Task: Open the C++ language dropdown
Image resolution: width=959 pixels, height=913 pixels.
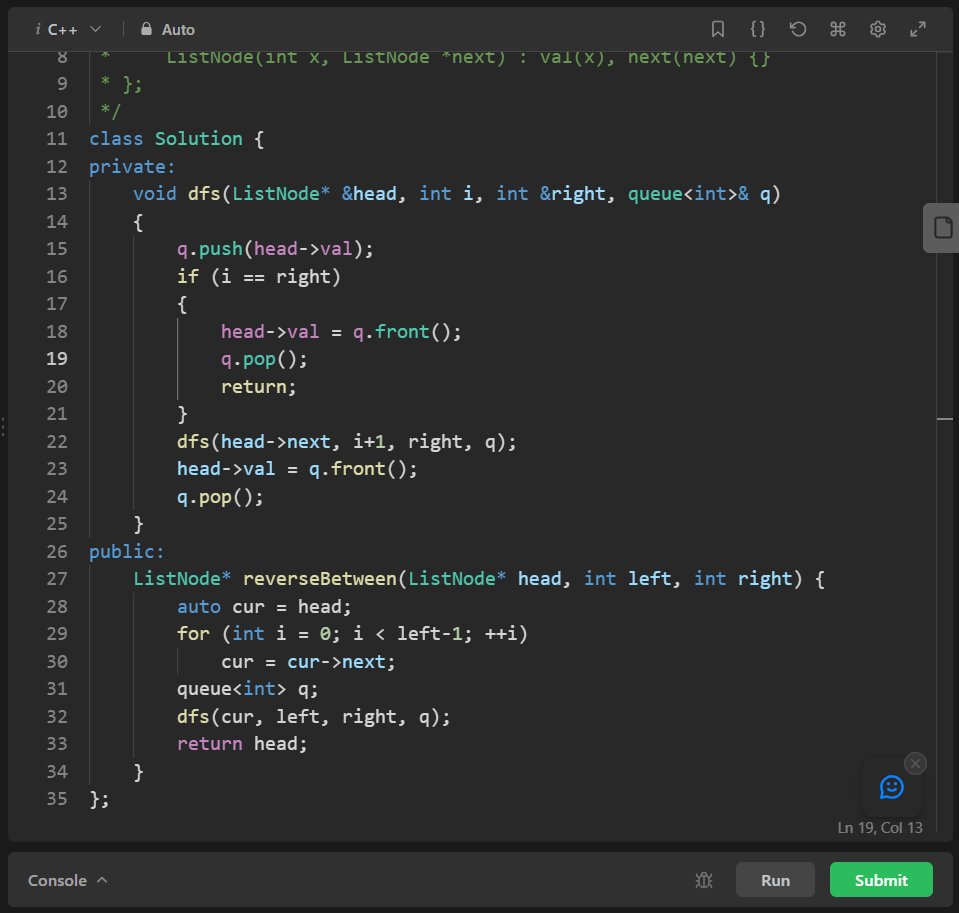Action: coord(74,29)
